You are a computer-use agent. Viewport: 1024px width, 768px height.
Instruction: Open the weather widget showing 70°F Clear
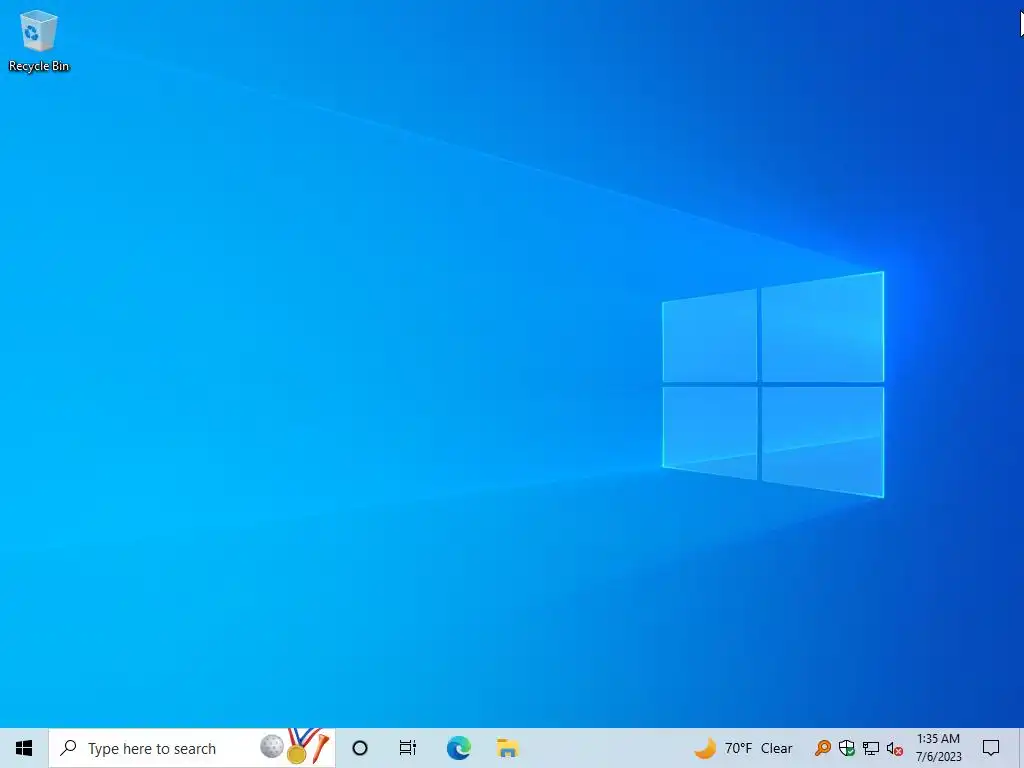click(x=743, y=748)
